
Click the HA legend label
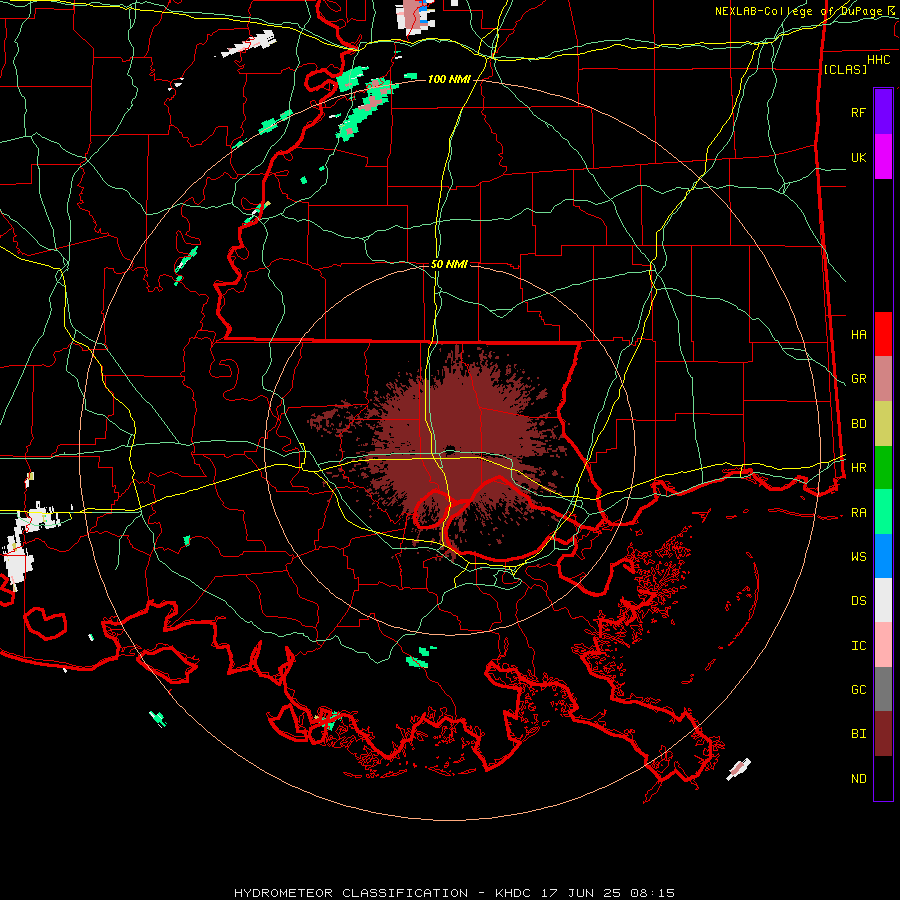pyautogui.click(x=859, y=334)
